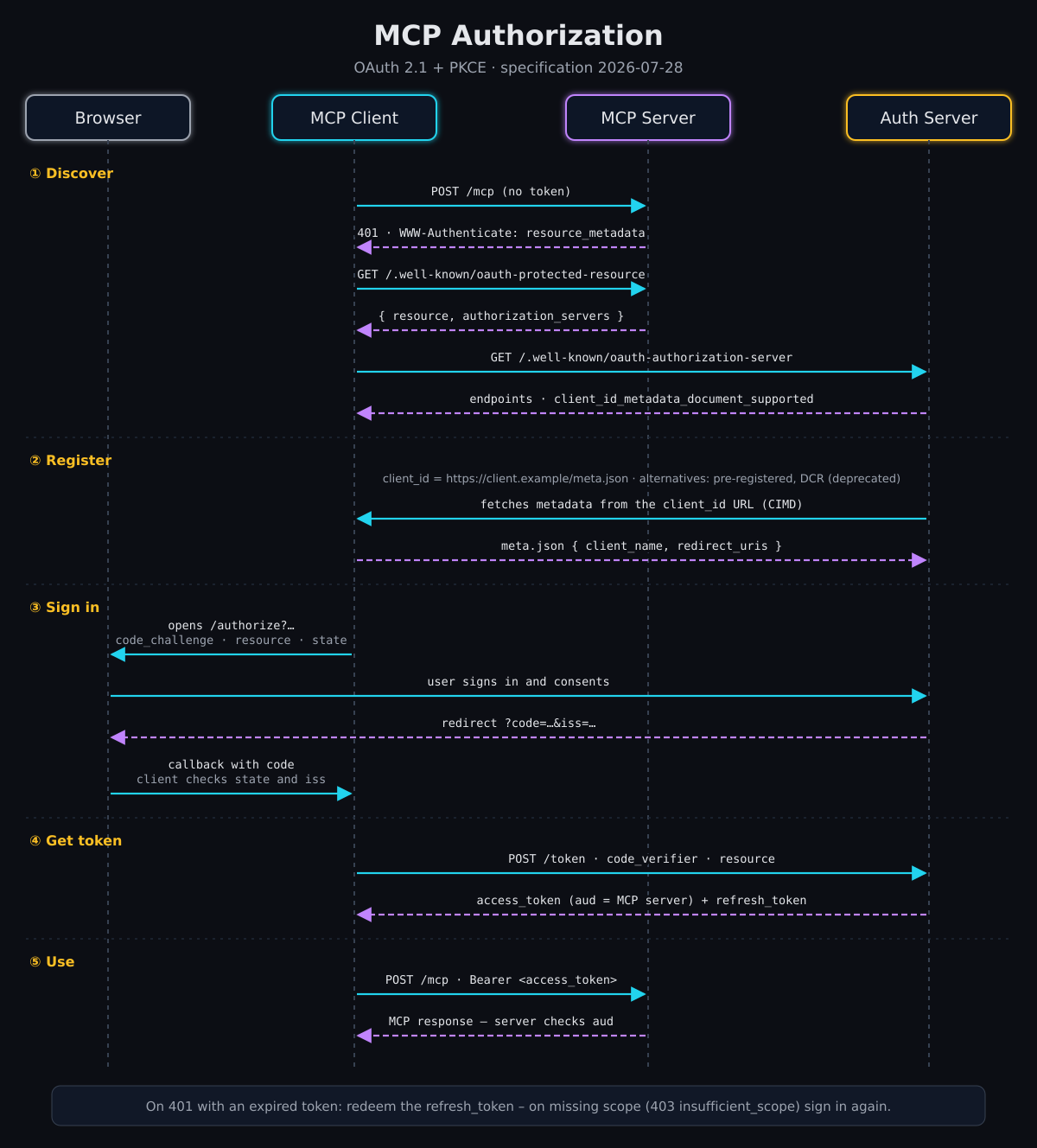Image resolution: width=1037 pixels, height=1148 pixels.
Task: Click the 401 WWW-Authenticate resource_metadata message
Action: [x=501, y=233]
